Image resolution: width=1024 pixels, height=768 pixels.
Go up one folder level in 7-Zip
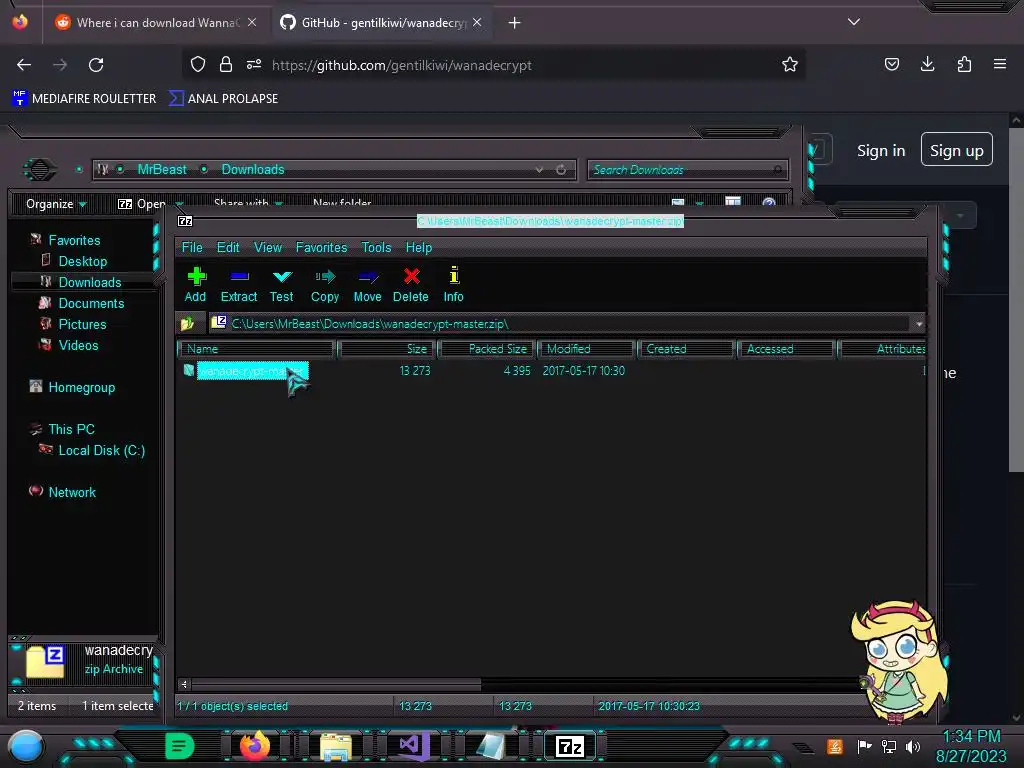tap(188, 323)
